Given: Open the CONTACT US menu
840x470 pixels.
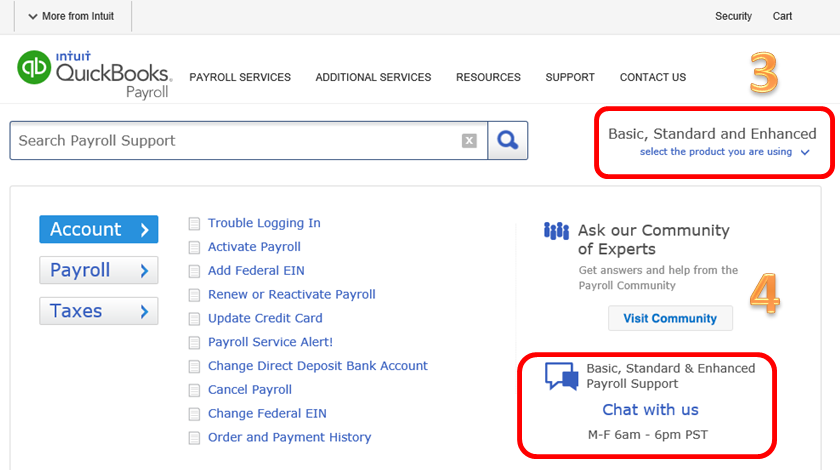Looking at the screenshot, I should (652, 77).
